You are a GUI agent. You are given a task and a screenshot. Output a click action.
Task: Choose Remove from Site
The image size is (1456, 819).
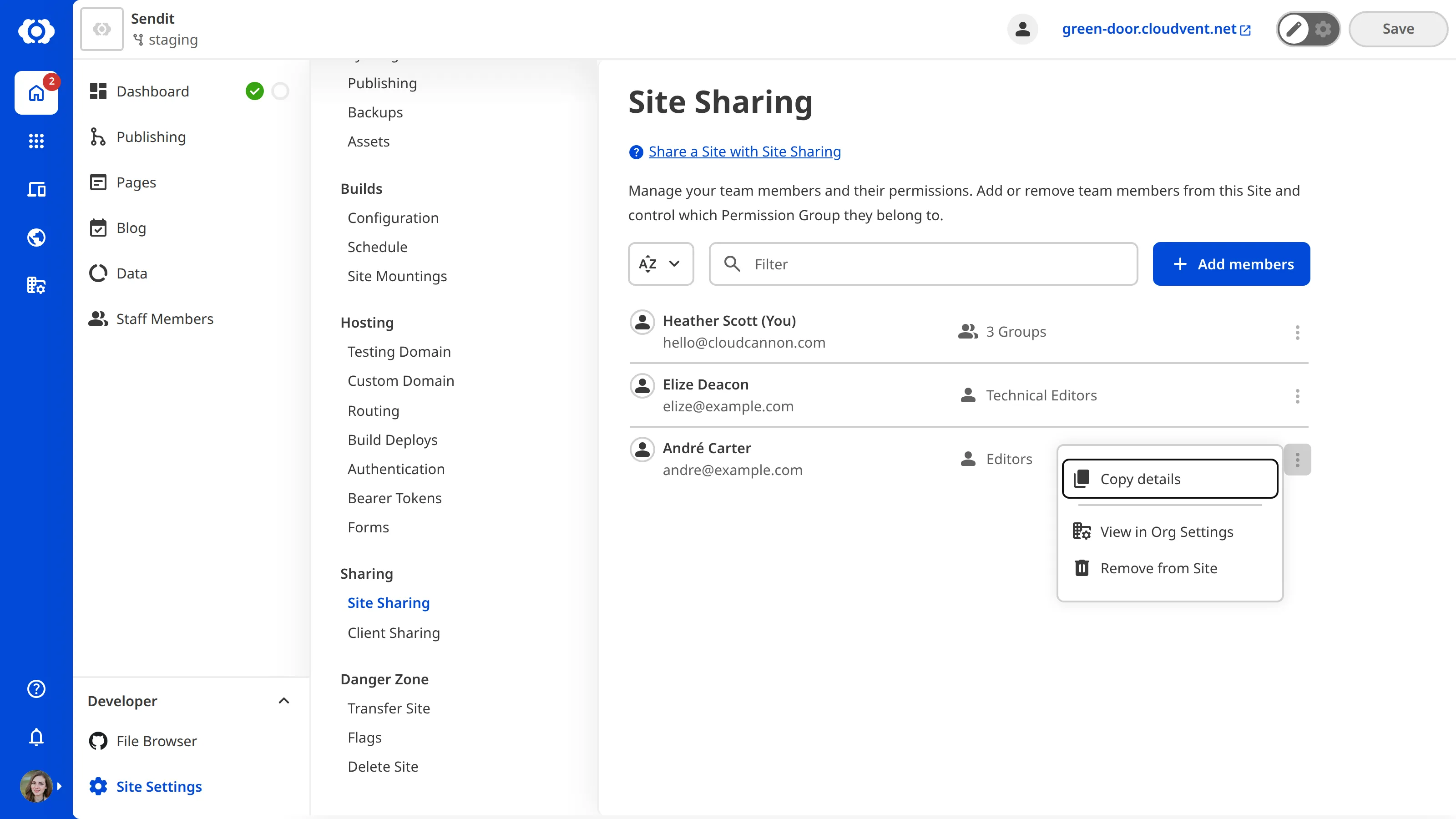coord(1169,568)
